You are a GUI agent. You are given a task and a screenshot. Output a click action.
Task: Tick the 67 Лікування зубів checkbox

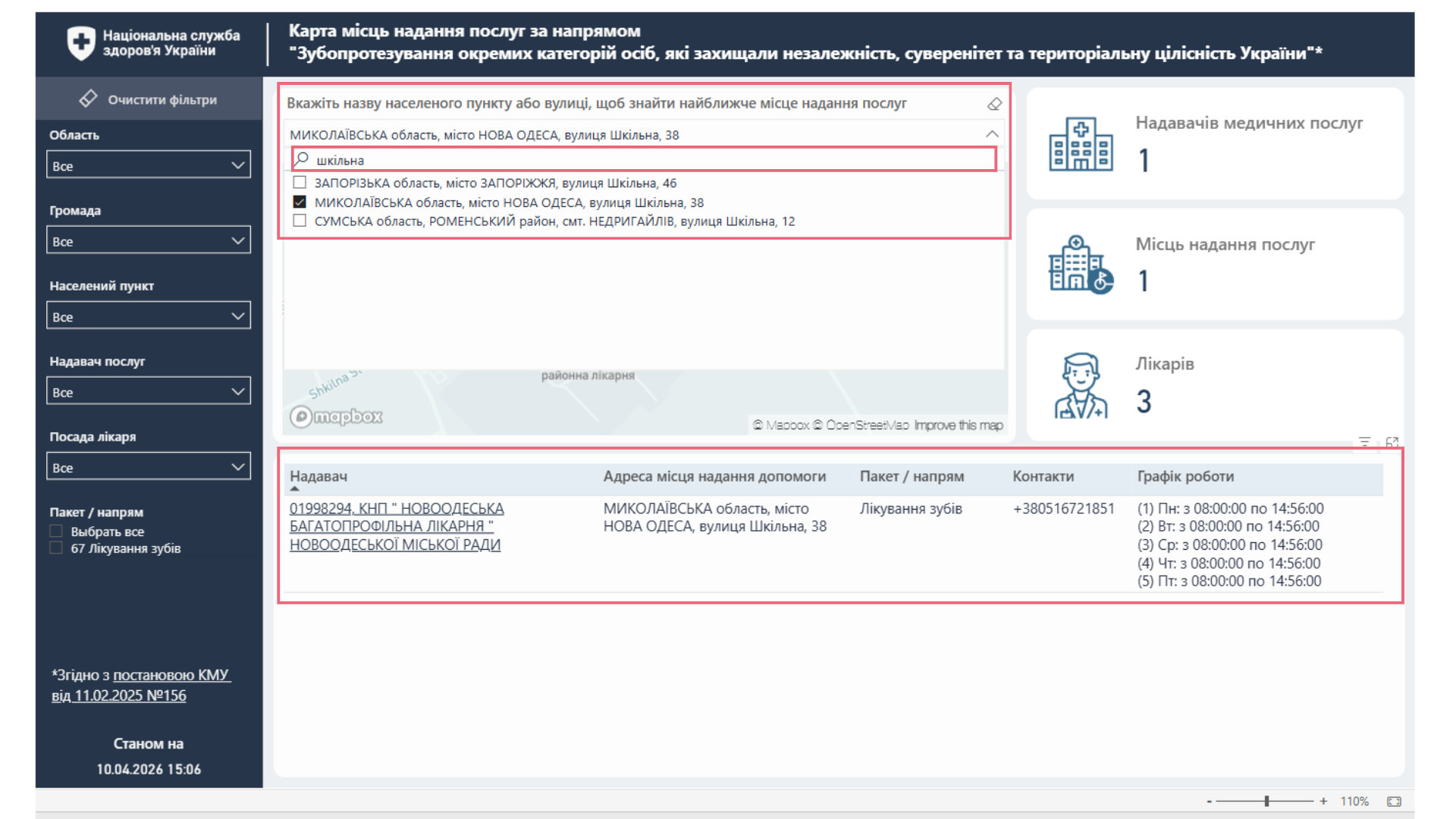(56, 548)
